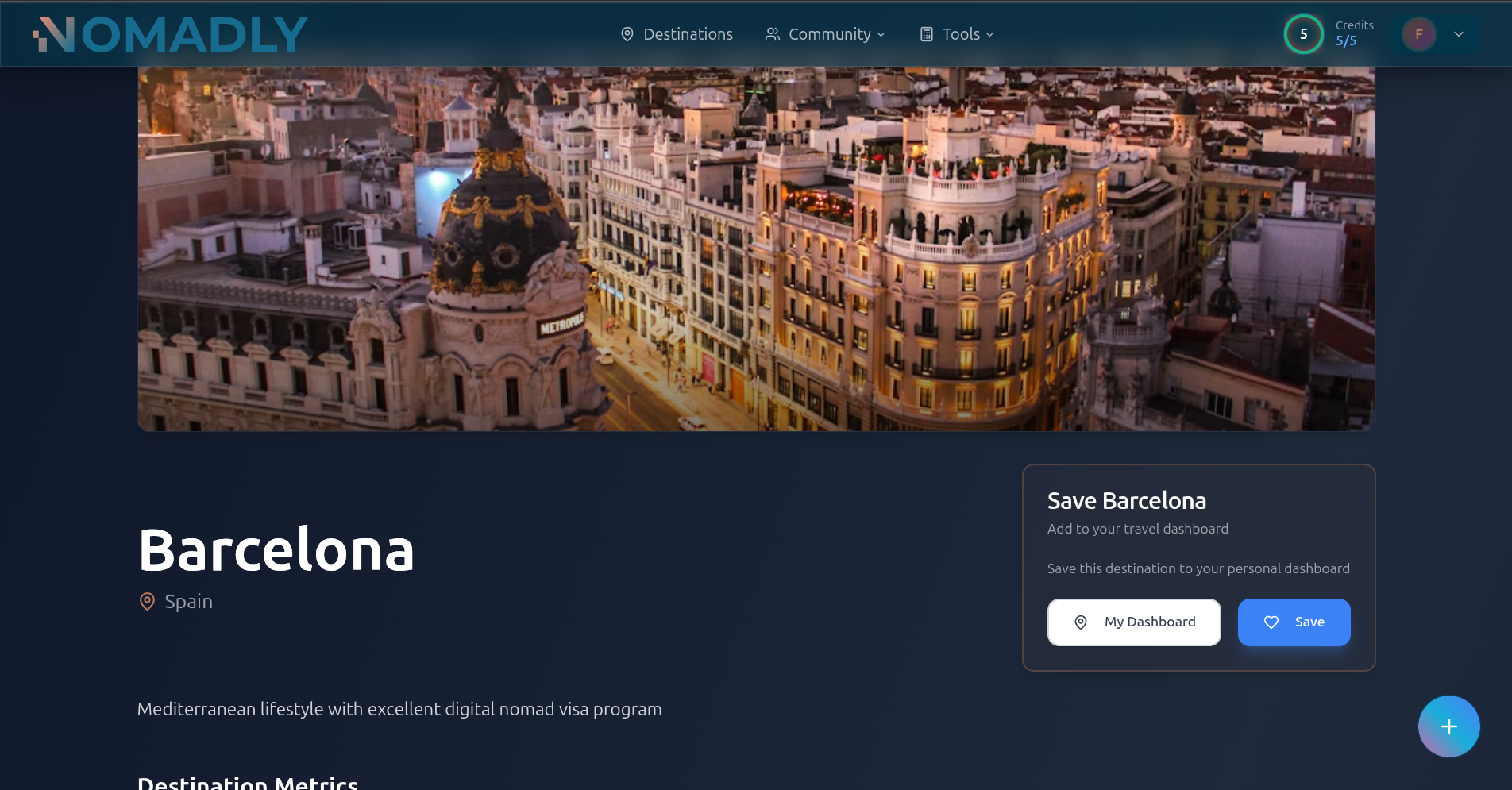Open the Destinations nav item
The image size is (1512, 790).
click(677, 34)
